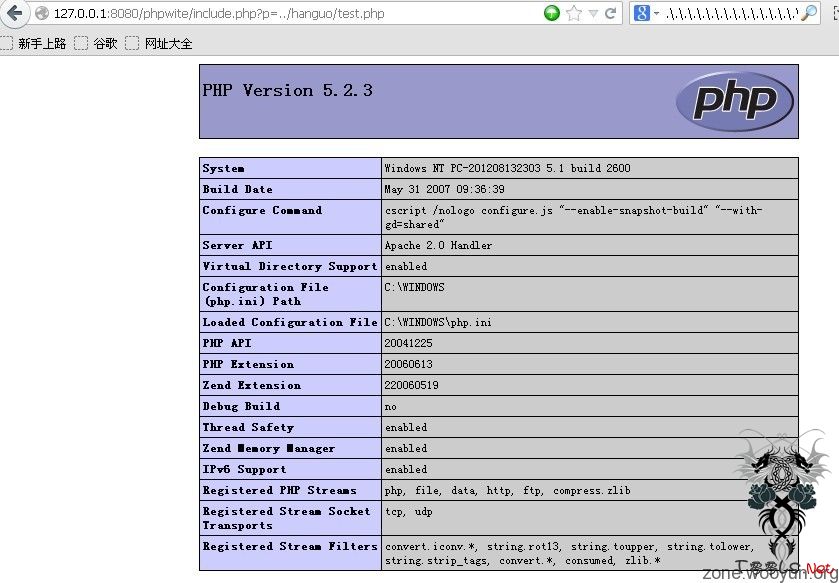Select the 20041225 value
839x583 pixels.
(408, 343)
